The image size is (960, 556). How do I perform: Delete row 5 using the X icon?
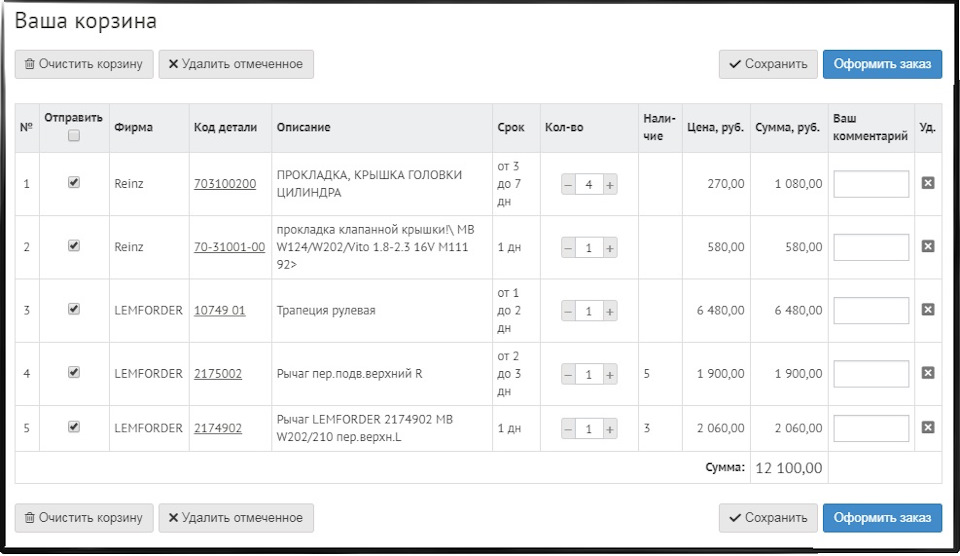coord(927,428)
